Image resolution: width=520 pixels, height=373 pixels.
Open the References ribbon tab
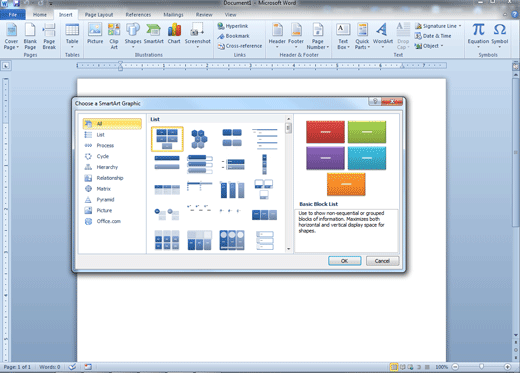click(138, 15)
